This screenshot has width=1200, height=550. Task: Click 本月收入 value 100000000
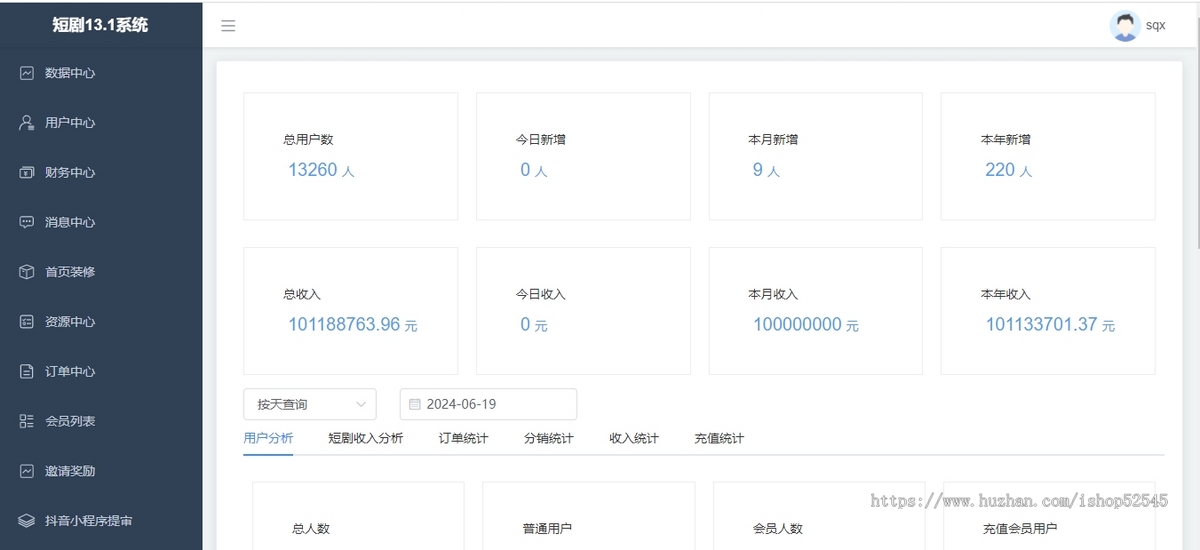coord(798,325)
